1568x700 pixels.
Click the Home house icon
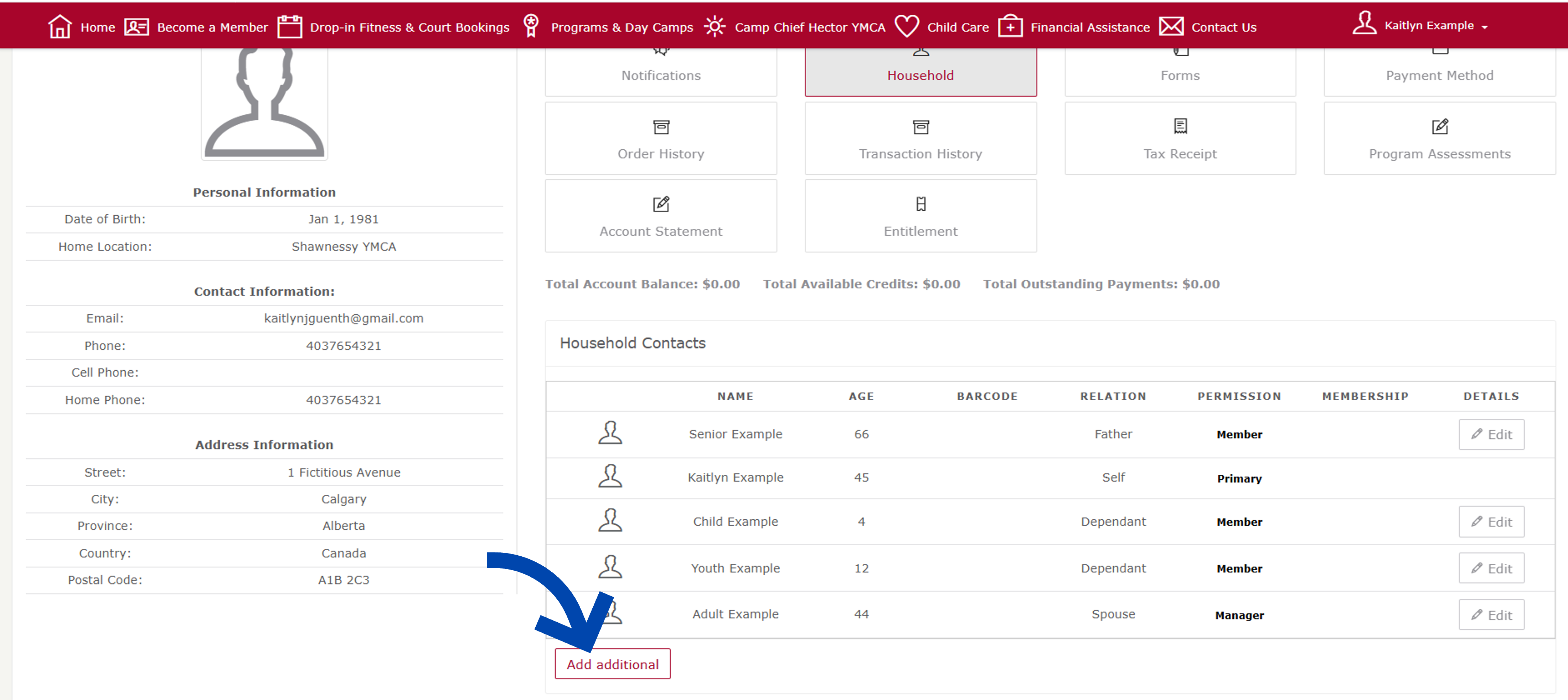coord(60,27)
